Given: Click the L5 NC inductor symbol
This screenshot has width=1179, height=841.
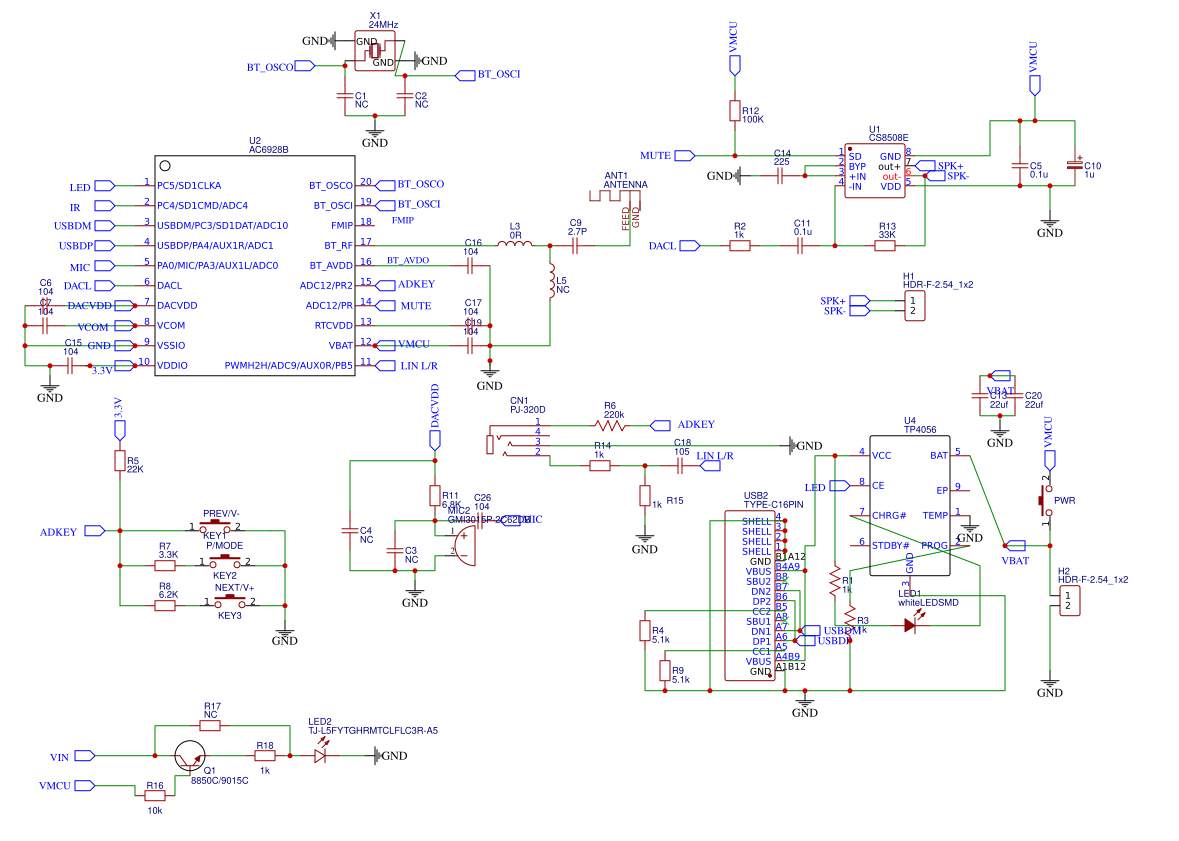Looking at the screenshot, I should [x=551, y=281].
